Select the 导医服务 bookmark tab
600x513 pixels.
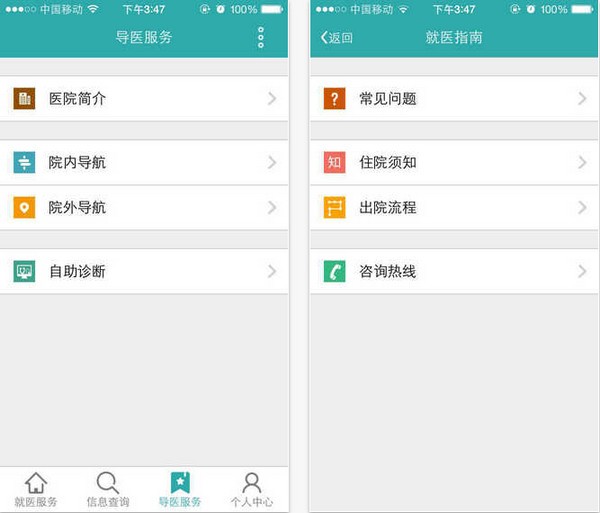pos(180,490)
